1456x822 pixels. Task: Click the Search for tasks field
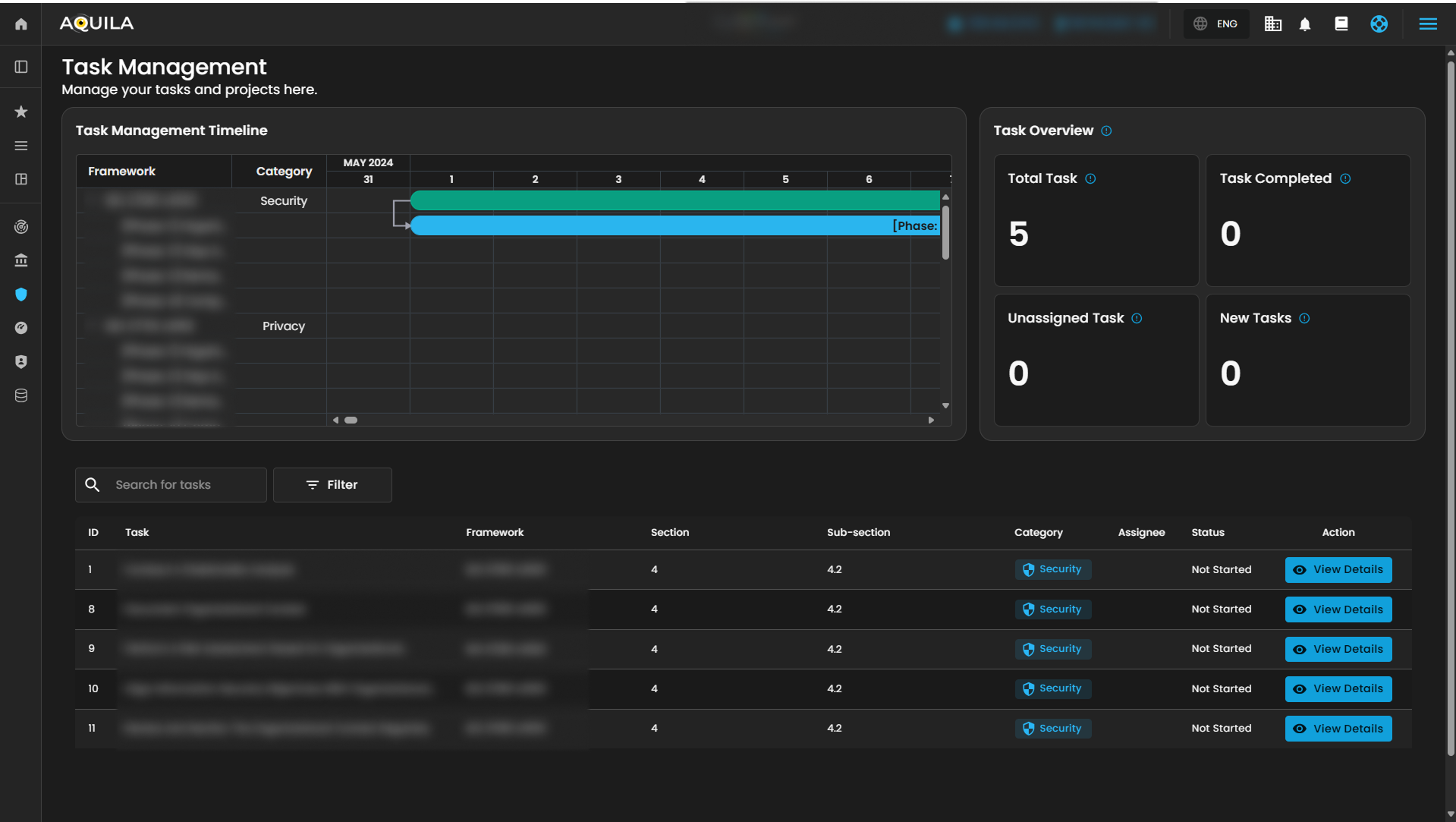pyautogui.click(x=182, y=485)
